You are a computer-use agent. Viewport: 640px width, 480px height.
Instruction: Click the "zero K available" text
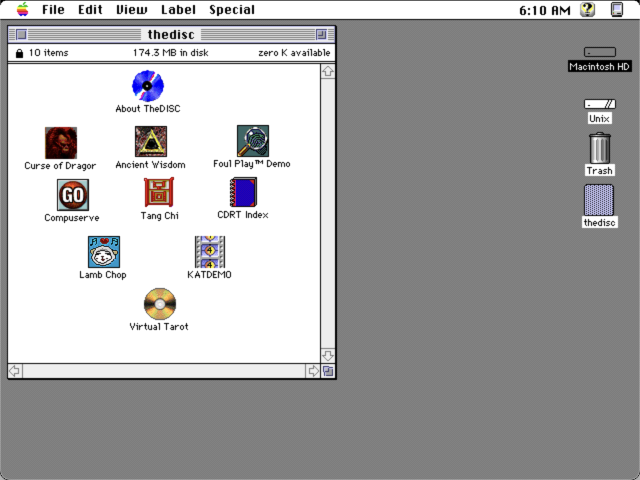click(294, 53)
